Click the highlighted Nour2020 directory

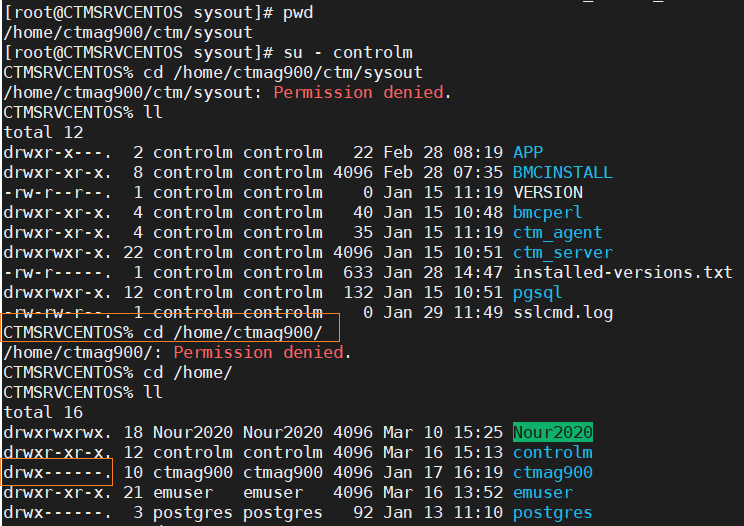(553, 432)
